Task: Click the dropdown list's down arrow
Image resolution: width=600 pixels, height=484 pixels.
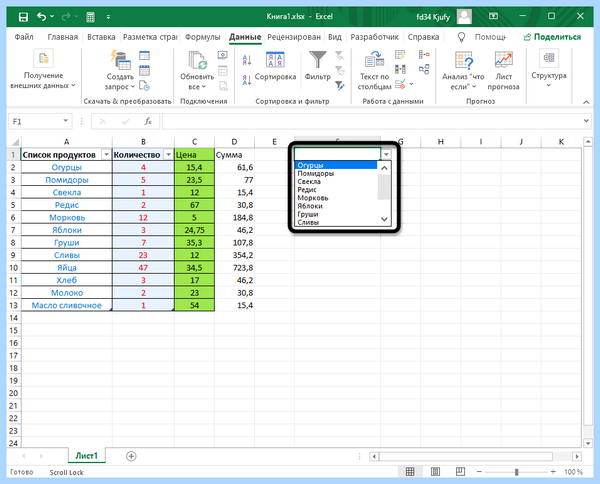Action: click(x=384, y=219)
